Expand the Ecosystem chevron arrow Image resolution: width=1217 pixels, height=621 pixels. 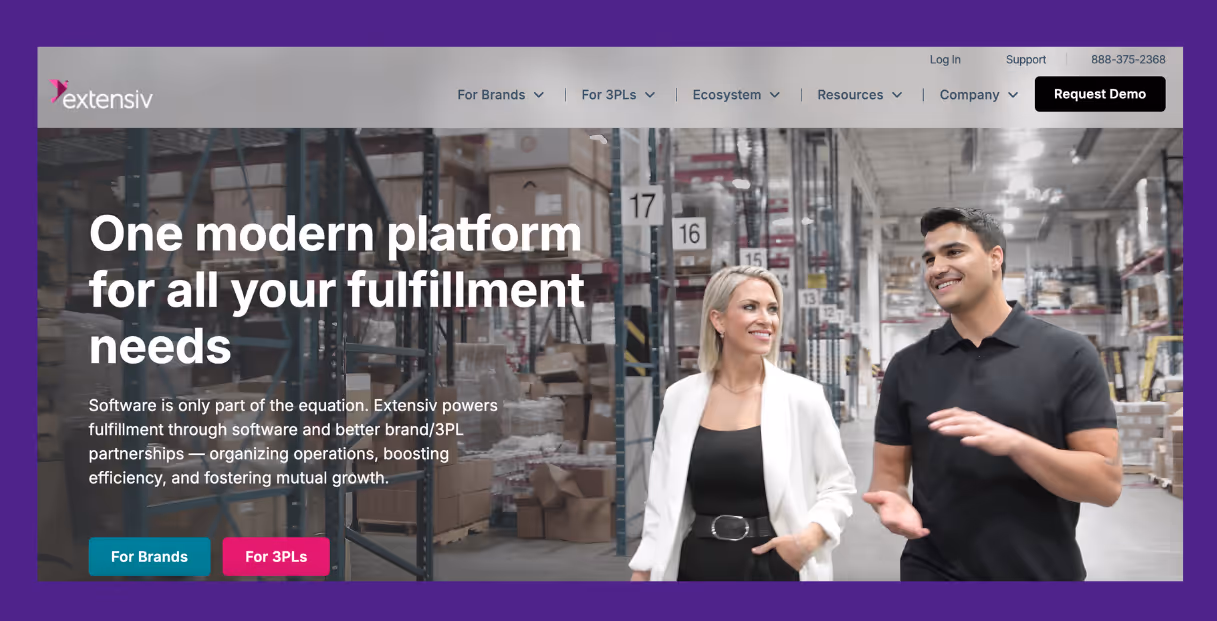(775, 95)
